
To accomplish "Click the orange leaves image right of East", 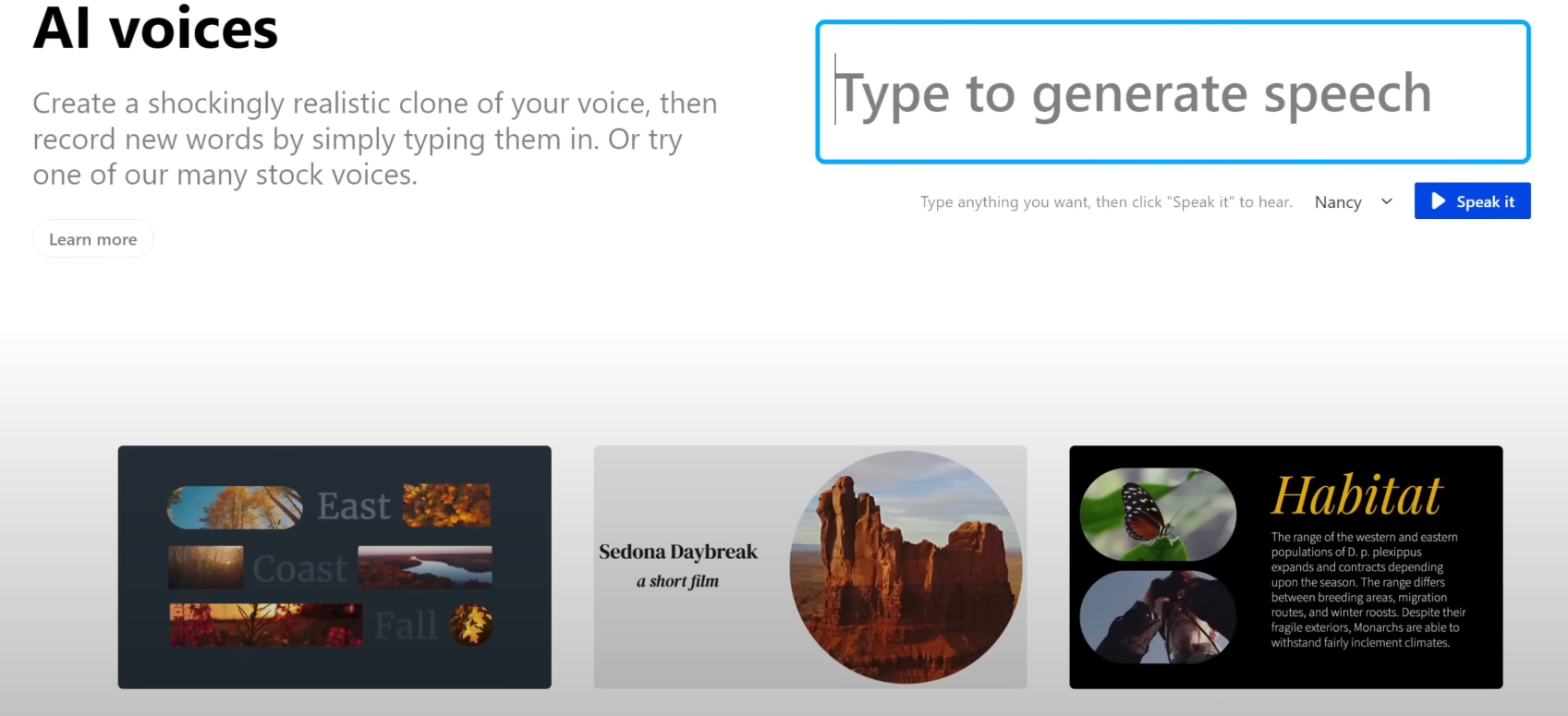I will (x=447, y=505).
